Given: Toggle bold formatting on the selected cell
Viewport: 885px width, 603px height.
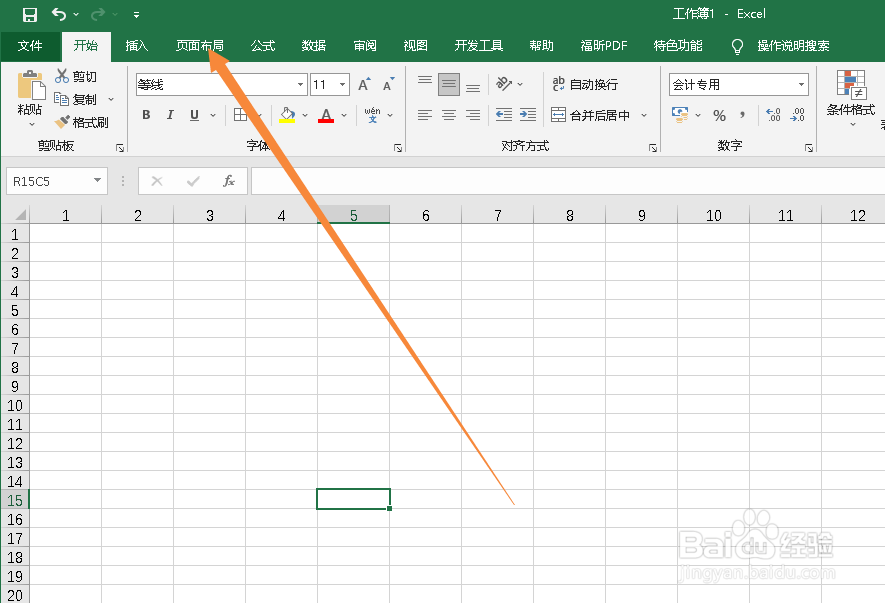Looking at the screenshot, I should (145, 115).
